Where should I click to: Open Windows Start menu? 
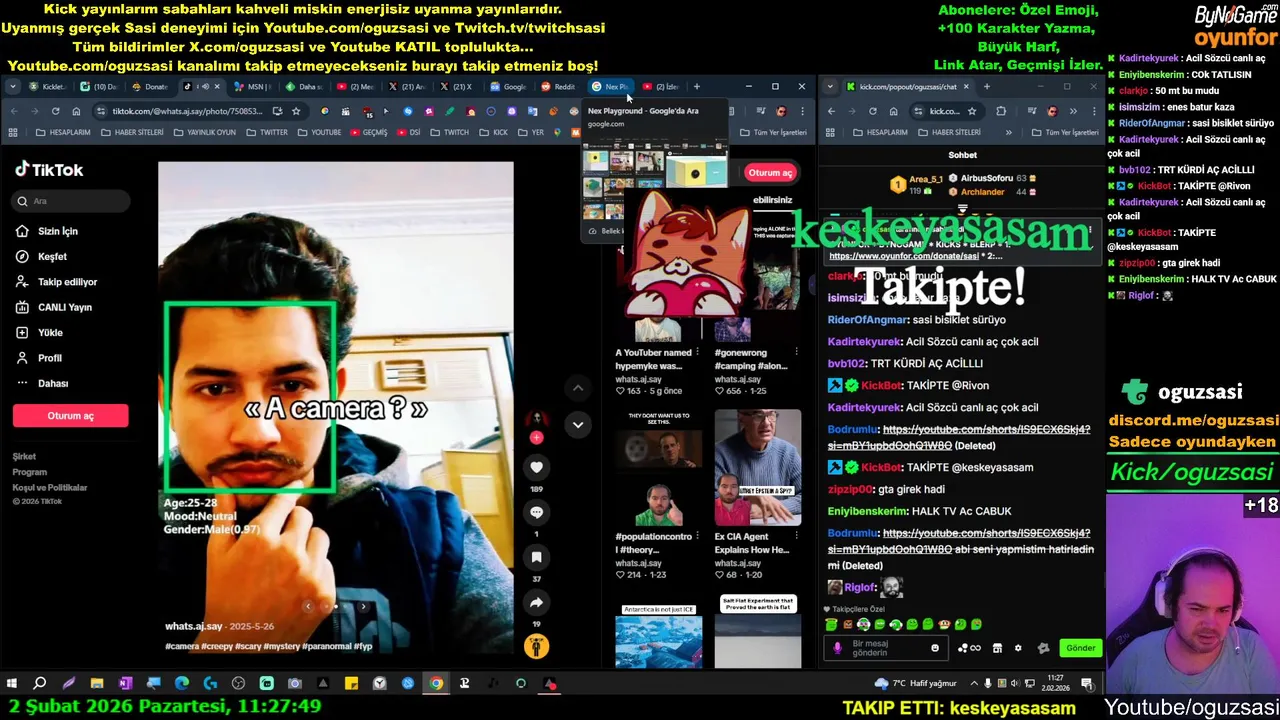(12, 684)
